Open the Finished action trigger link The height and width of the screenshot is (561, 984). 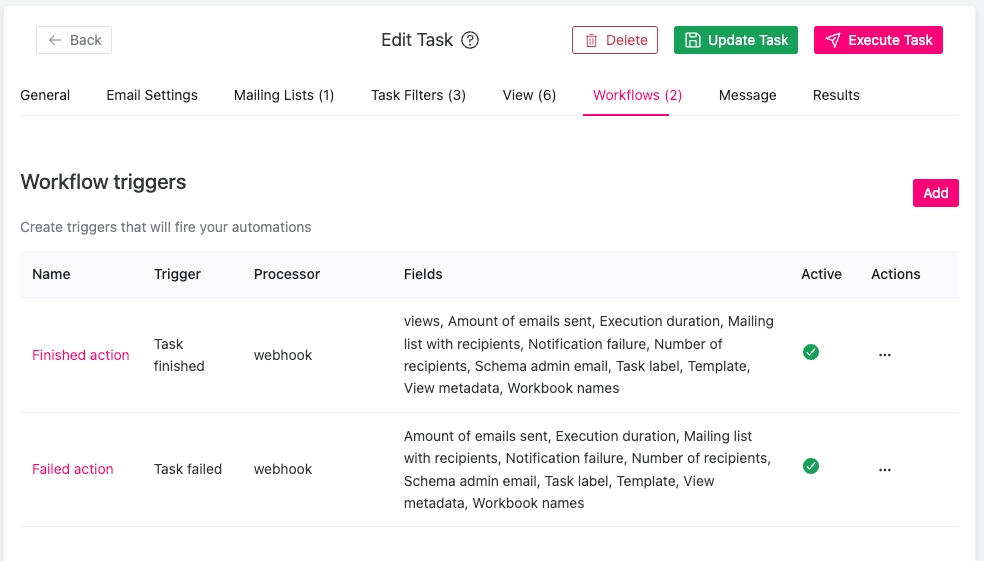click(x=81, y=355)
